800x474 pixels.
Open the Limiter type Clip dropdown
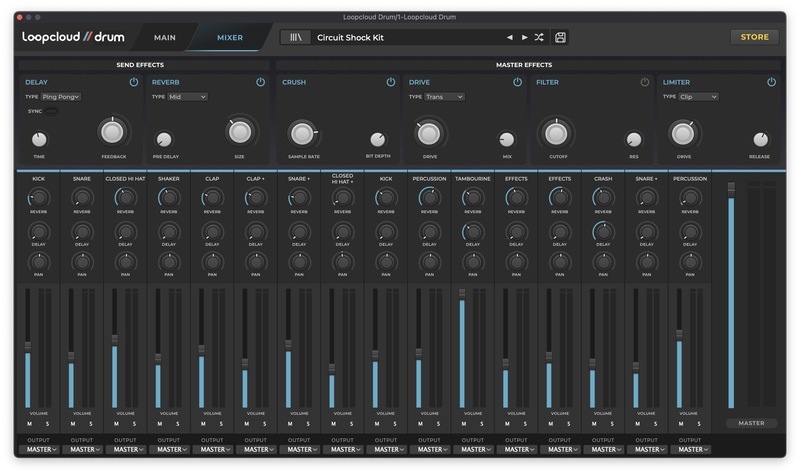(x=698, y=97)
